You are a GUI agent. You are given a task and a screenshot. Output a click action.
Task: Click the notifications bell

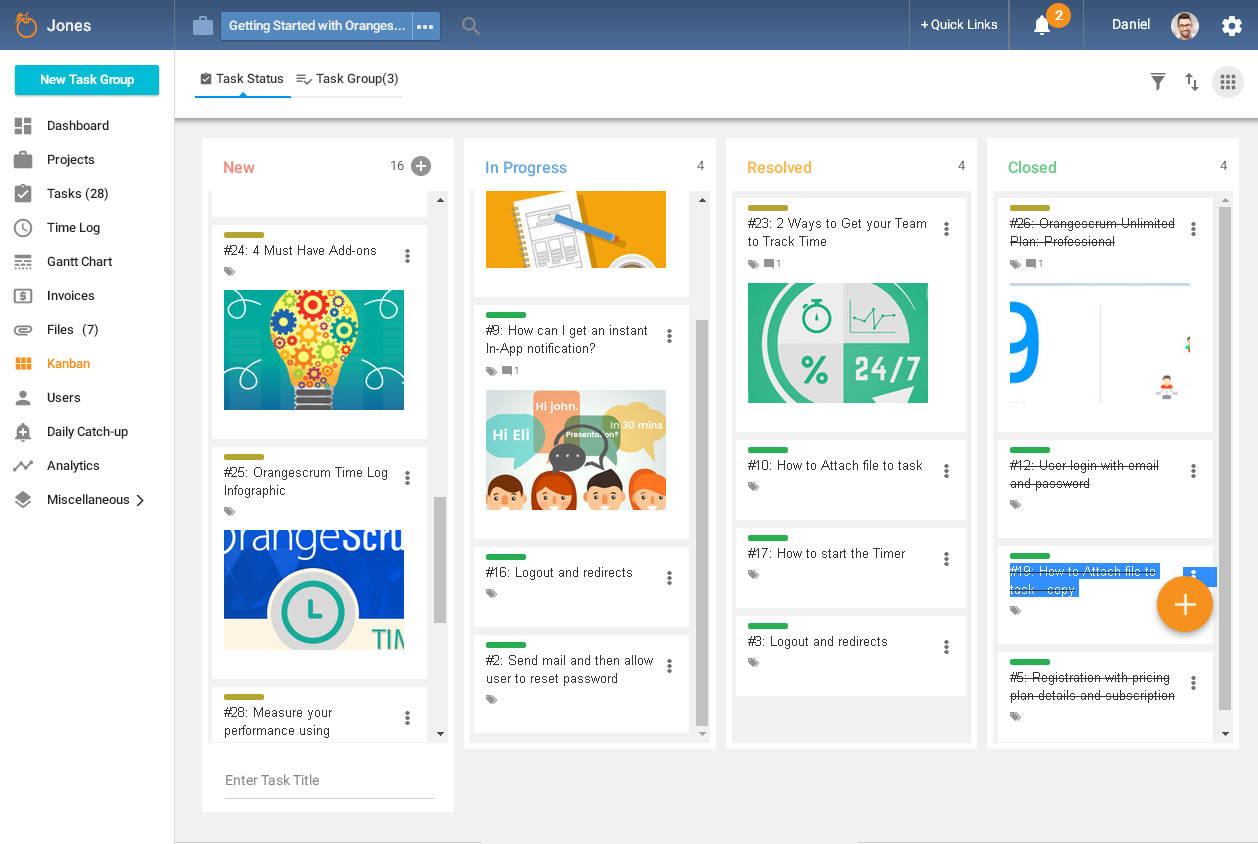[1042, 24]
